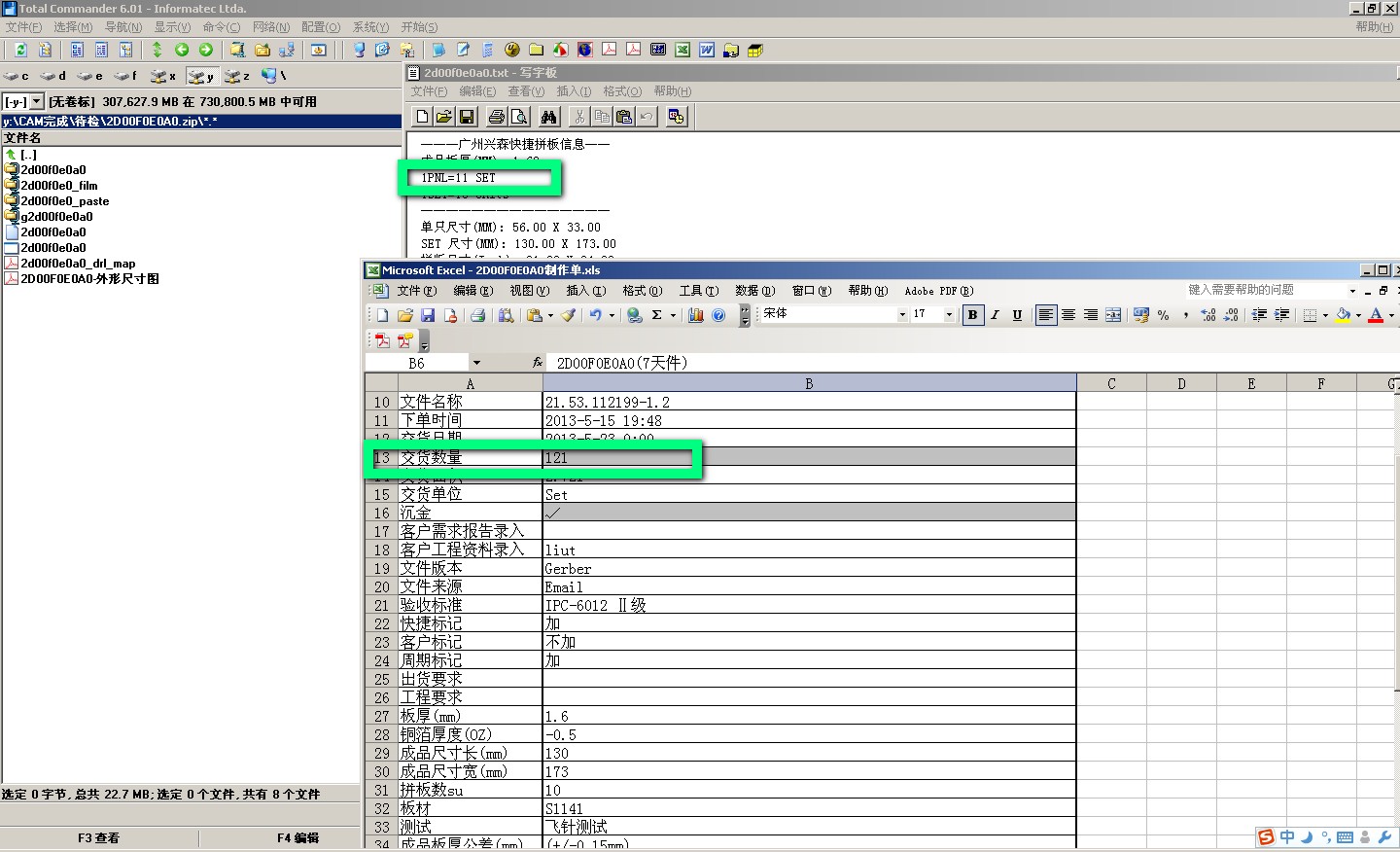This screenshot has width=1400, height=852.
Task: Click Paste icon in WordPad toolbar
Action: (x=624, y=117)
